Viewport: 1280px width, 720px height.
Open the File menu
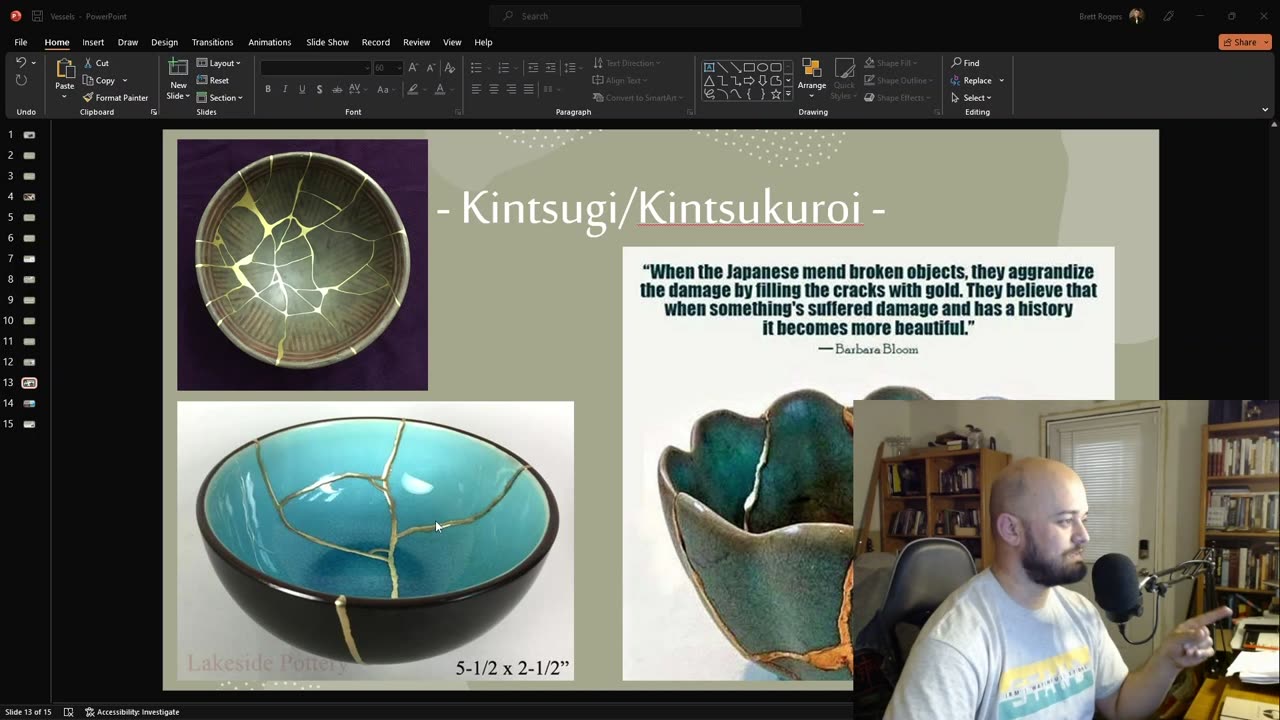(x=21, y=42)
